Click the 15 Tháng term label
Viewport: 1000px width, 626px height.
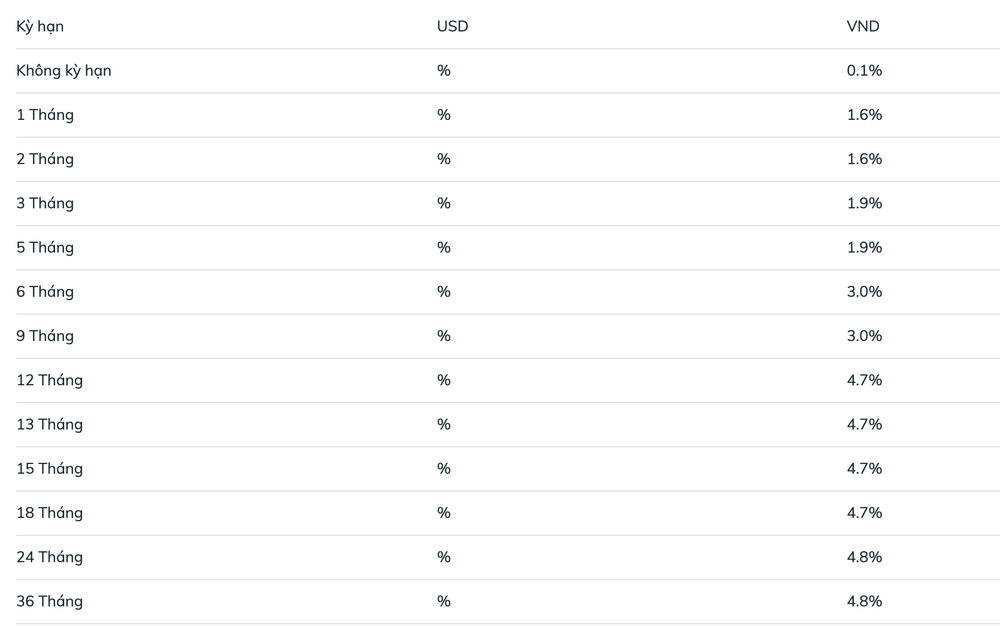(49, 468)
